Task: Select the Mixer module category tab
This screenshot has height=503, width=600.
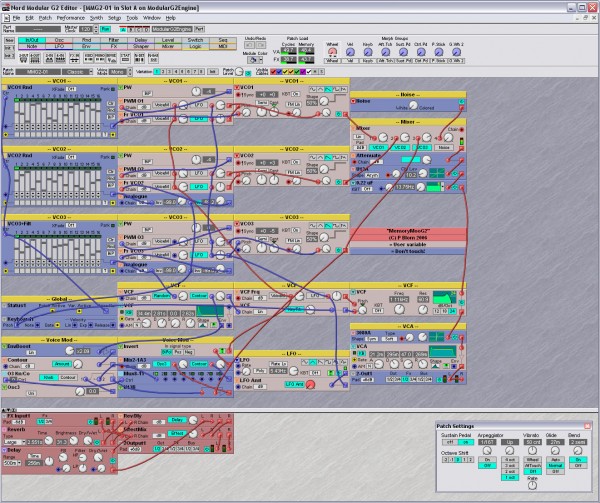Action: 168,46
